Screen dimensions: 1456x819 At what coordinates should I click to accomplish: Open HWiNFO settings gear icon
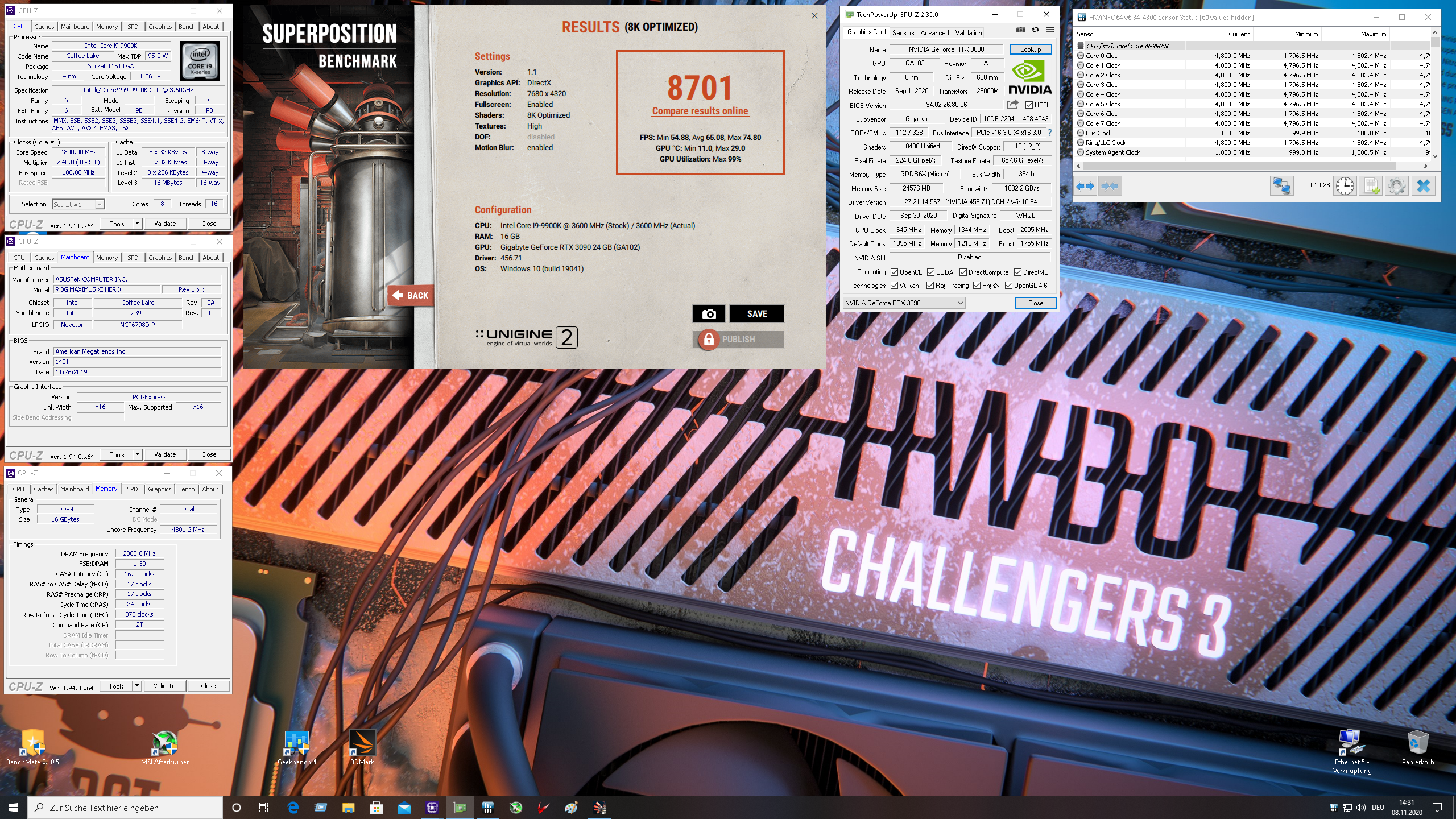point(1397,186)
